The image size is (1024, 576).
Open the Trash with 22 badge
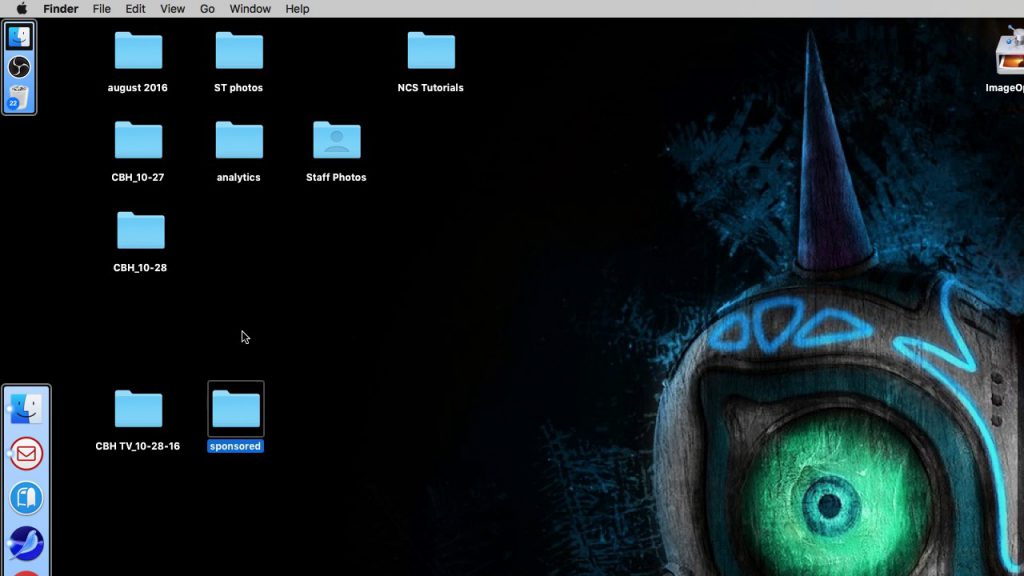(x=19, y=97)
